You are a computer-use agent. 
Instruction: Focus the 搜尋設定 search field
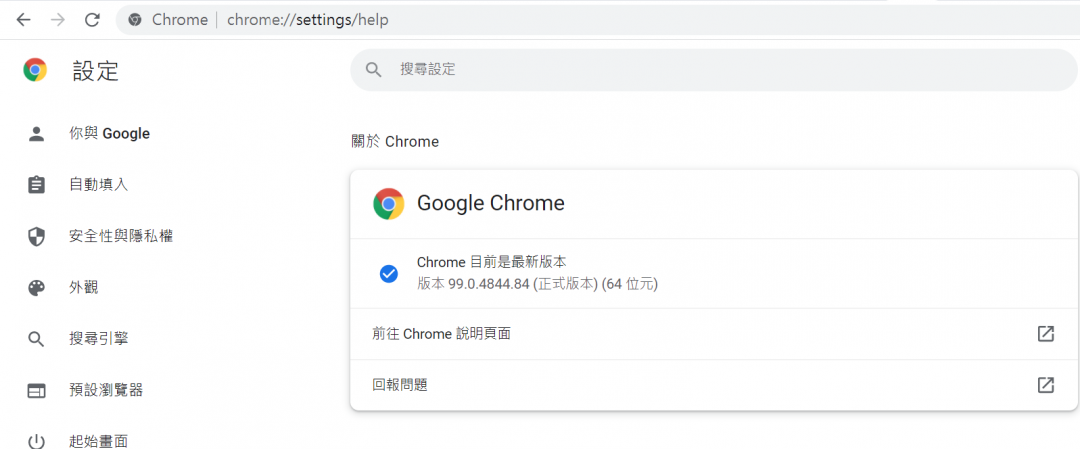[700, 69]
